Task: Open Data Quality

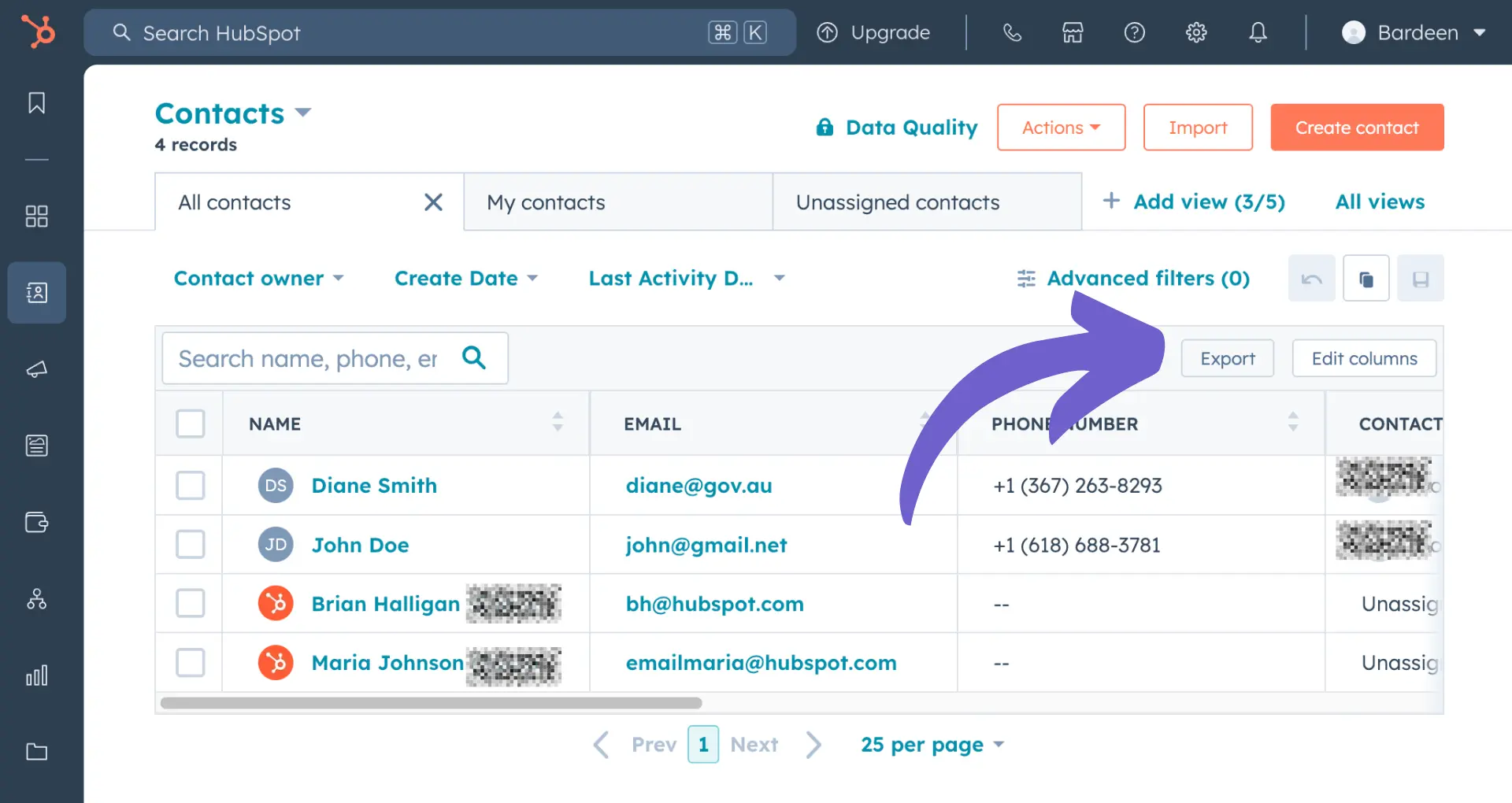Action: tap(897, 128)
